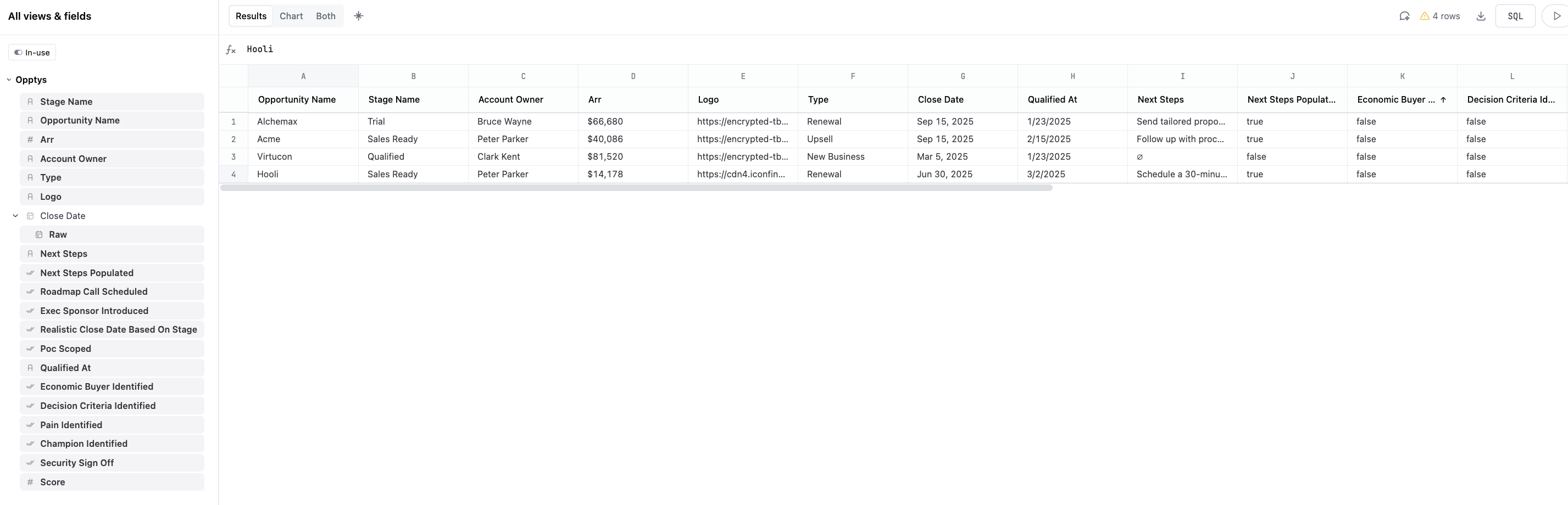Click the AI chat sparkle icon
Viewport: 1568px width, 505px height.
[x=1404, y=16]
